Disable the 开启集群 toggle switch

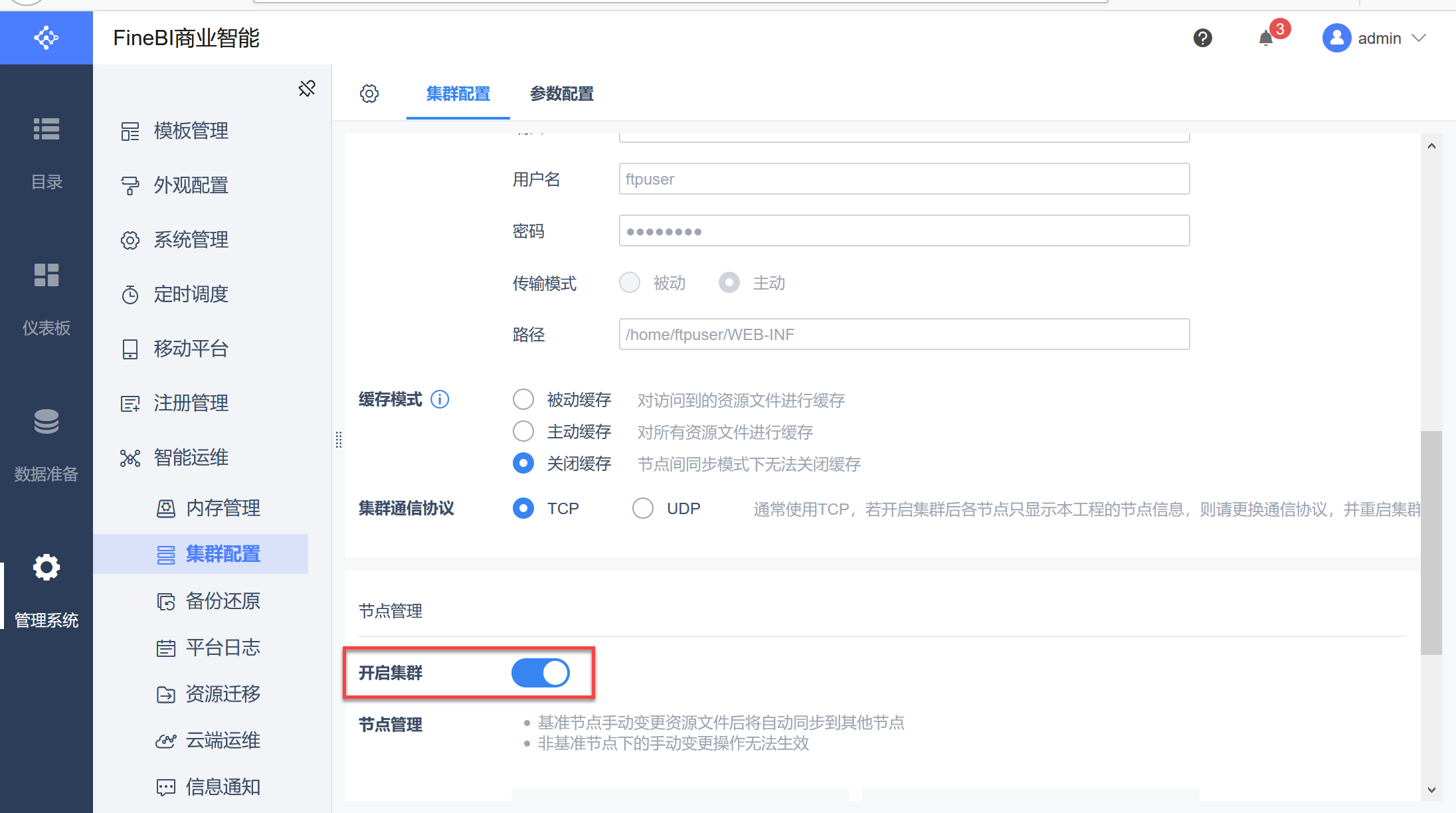[x=540, y=673]
